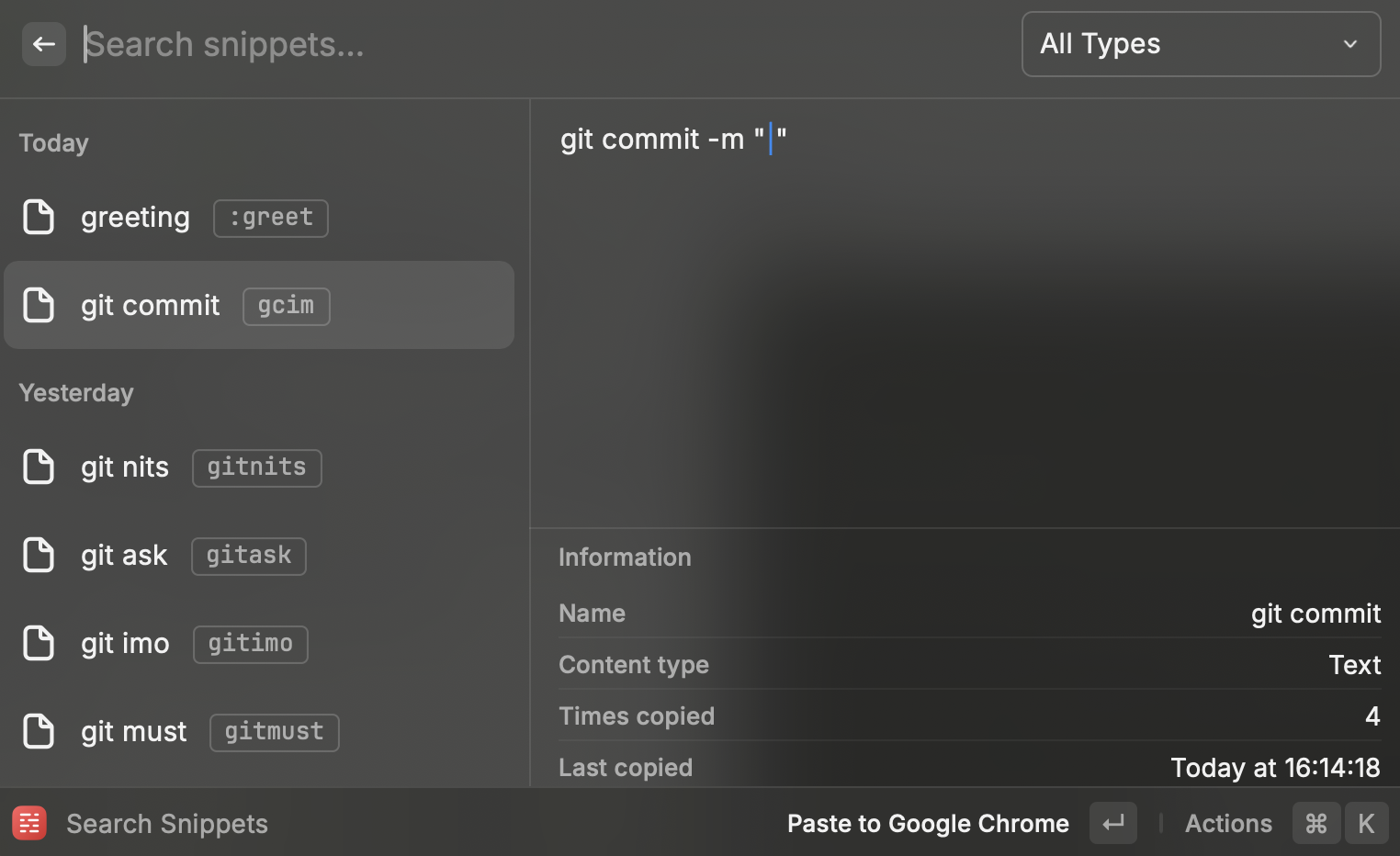This screenshot has width=1400, height=856.
Task: Open the Actions menu button
Action: [x=1228, y=823]
